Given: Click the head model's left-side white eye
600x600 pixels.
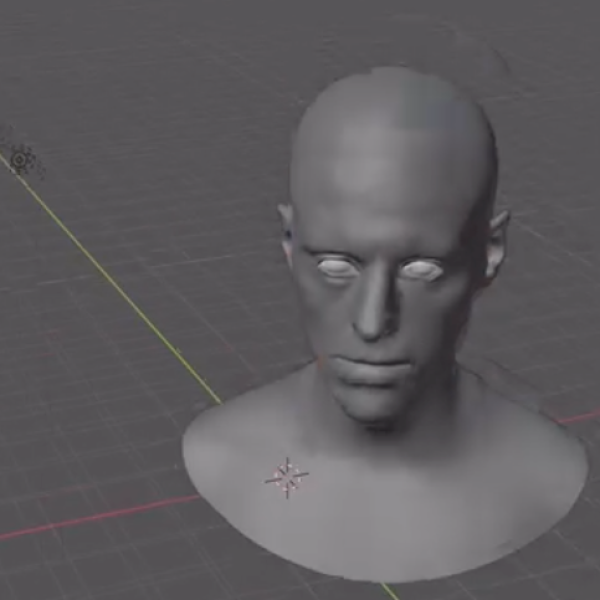Looking at the screenshot, I should 338,267.
